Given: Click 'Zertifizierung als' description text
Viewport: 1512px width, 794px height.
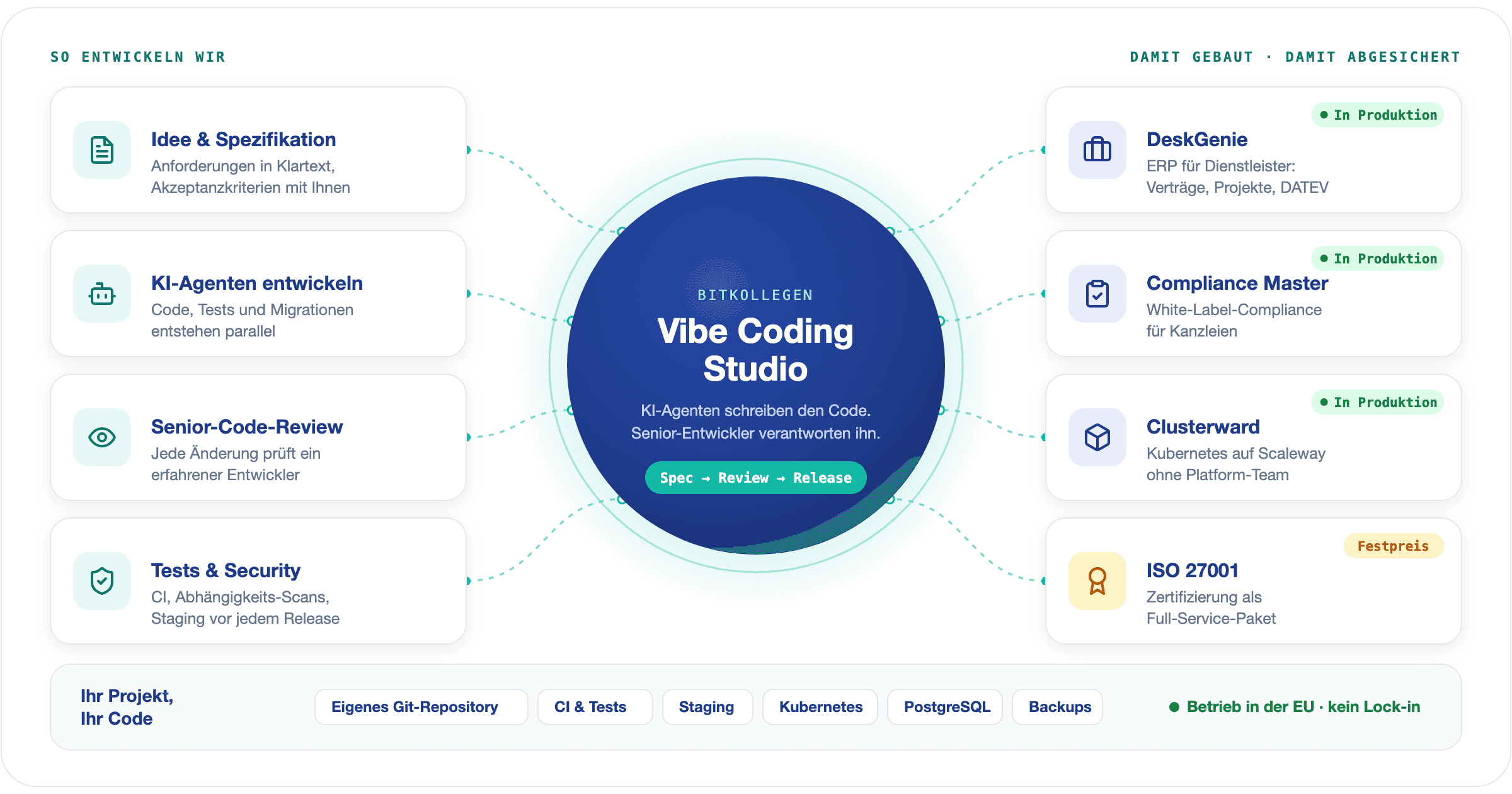Looking at the screenshot, I should [1204, 597].
